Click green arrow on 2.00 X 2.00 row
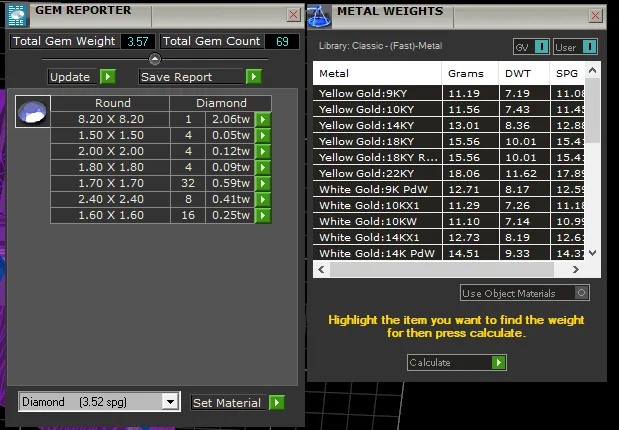Image resolution: width=619 pixels, height=430 pixels. [263, 151]
